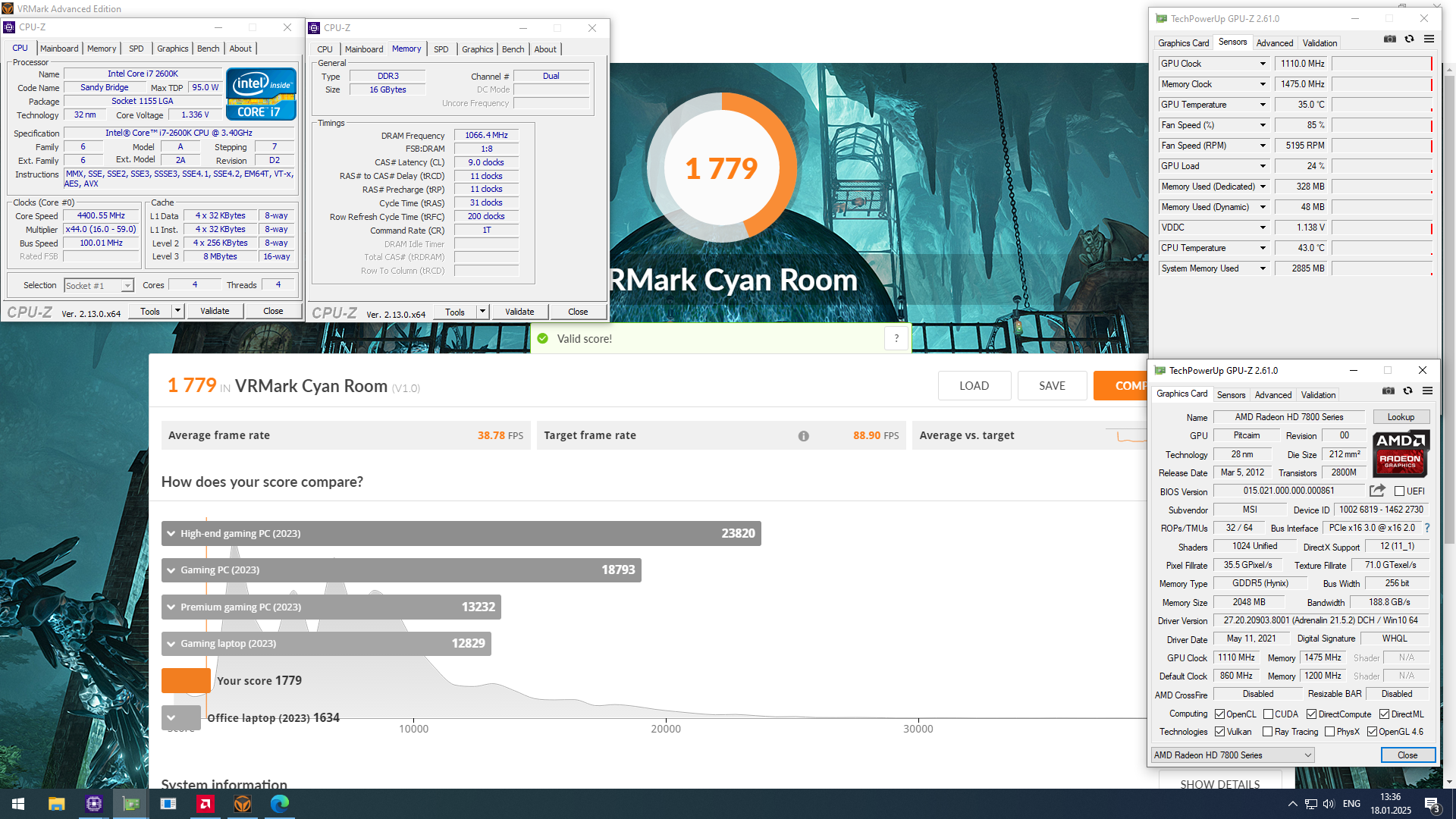1456x819 pixels.
Task: Click the GPU Clock sensor graph bar
Action: 1382,64
